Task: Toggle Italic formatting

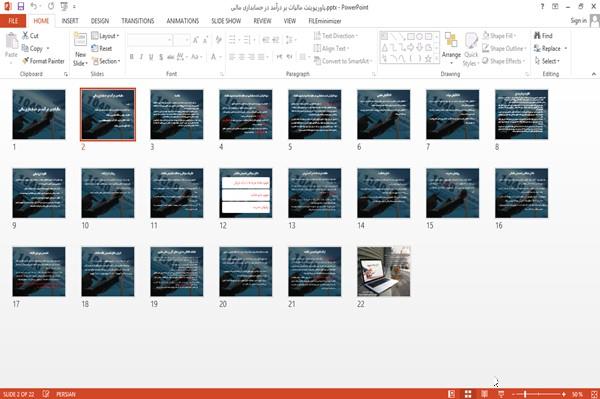Action: point(141,57)
